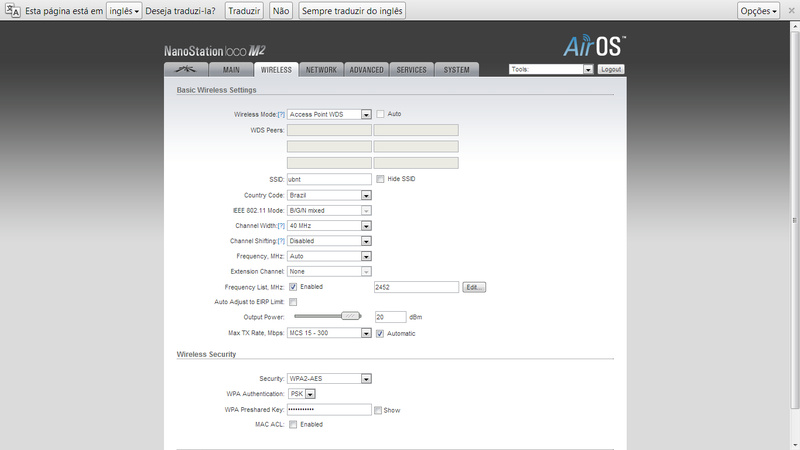Open the Tools dropdown
Image resolution: width=800 pixels, height=450 pixels.
click(x=551, y=69)
